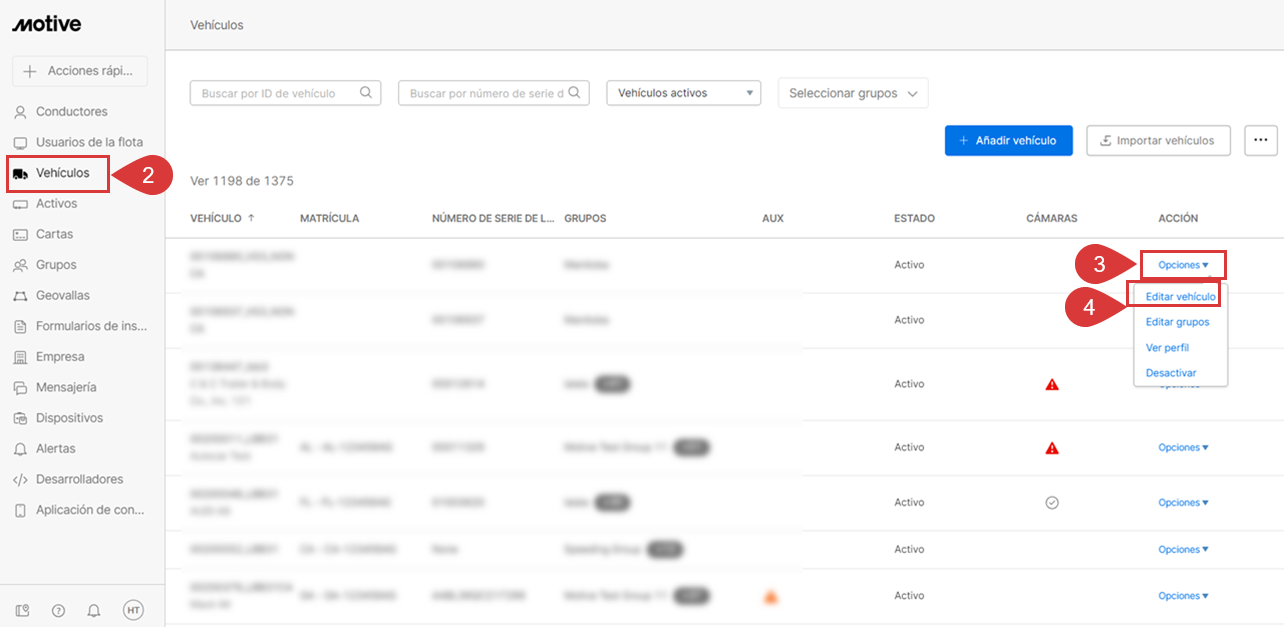Open Vehículos activos dropdown
This screenshot has height=627, width=1284.
684,93
